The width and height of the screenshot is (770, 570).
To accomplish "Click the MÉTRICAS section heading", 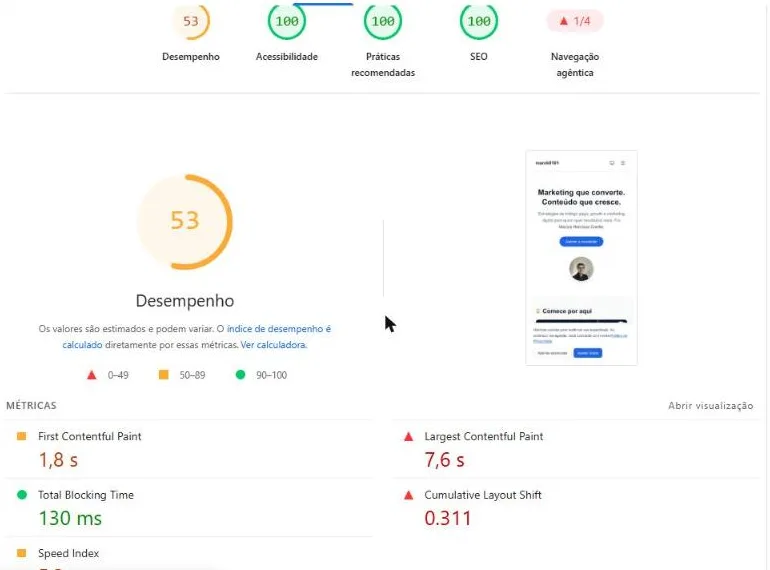I will tap(31, 406).
